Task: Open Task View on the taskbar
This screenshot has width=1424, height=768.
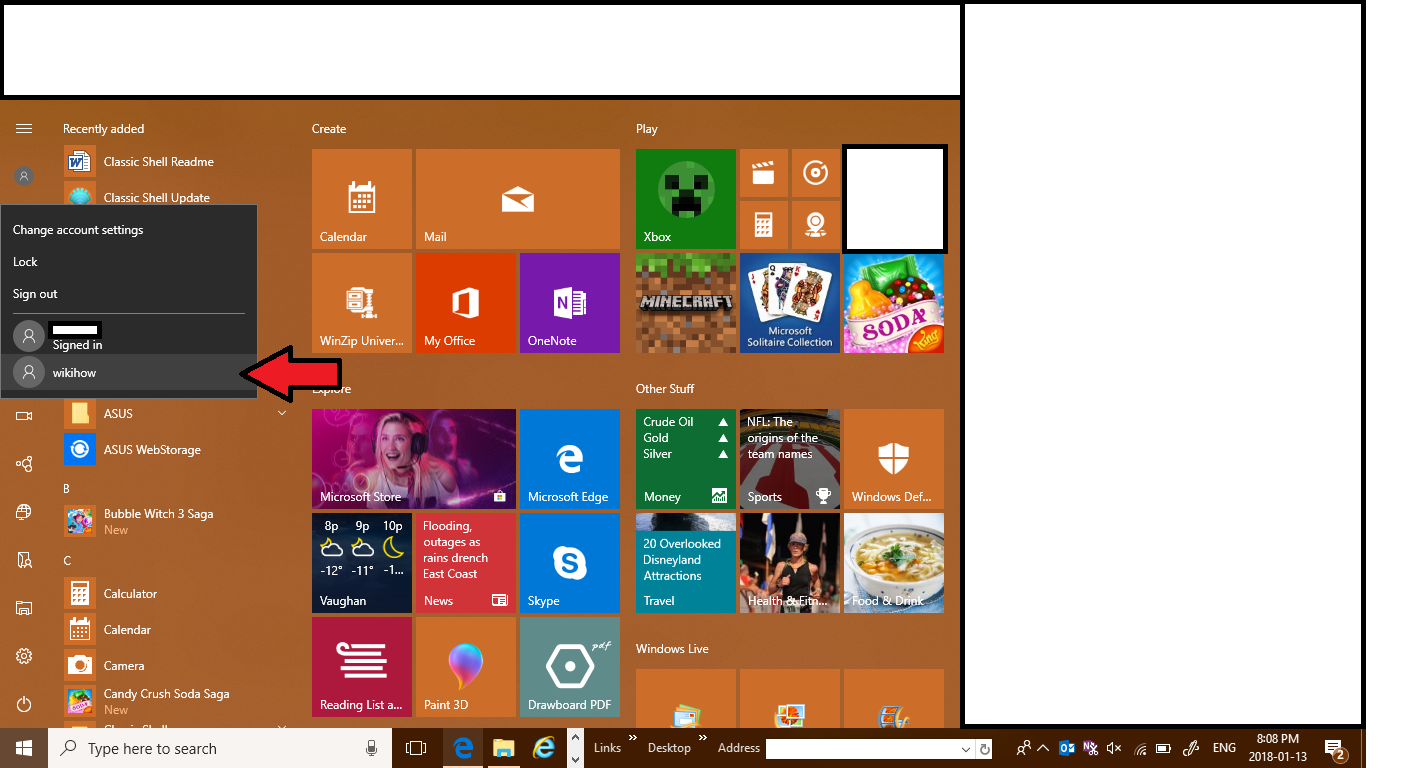Action: 416,748
